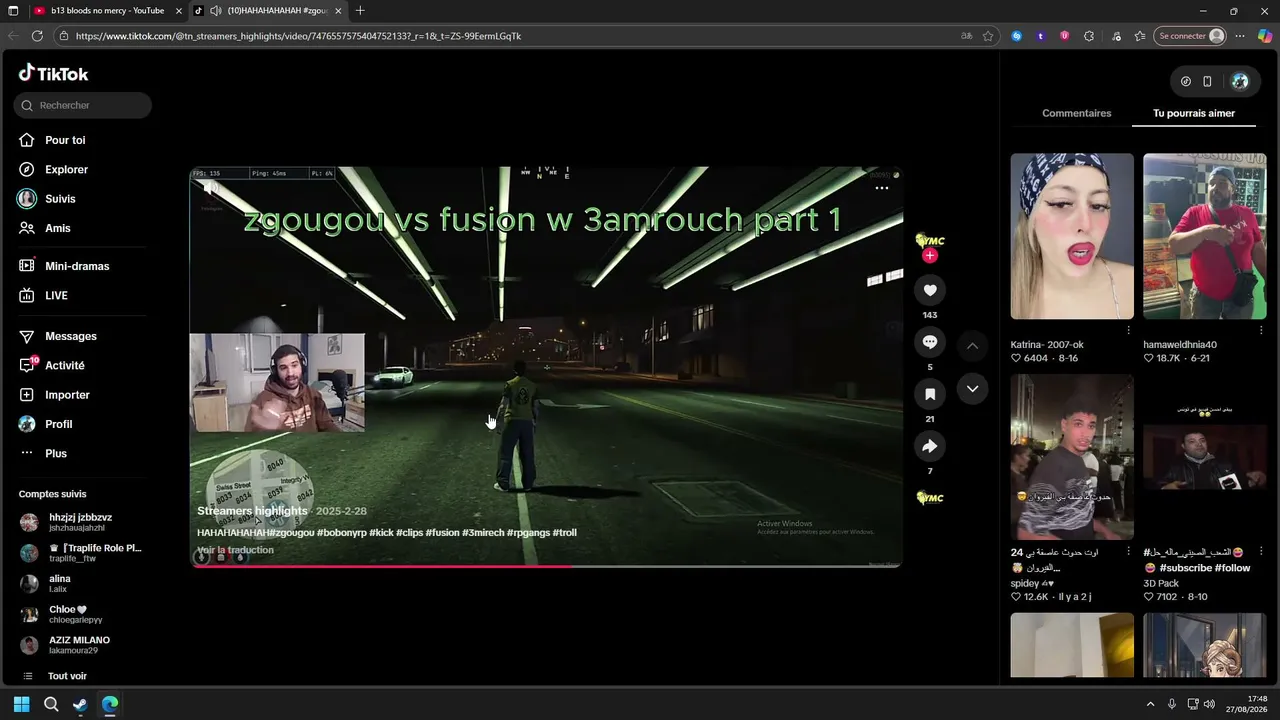Follow the creator with the red plus button
Viewport: 1280px width, 720px height.
coord(930,256)
